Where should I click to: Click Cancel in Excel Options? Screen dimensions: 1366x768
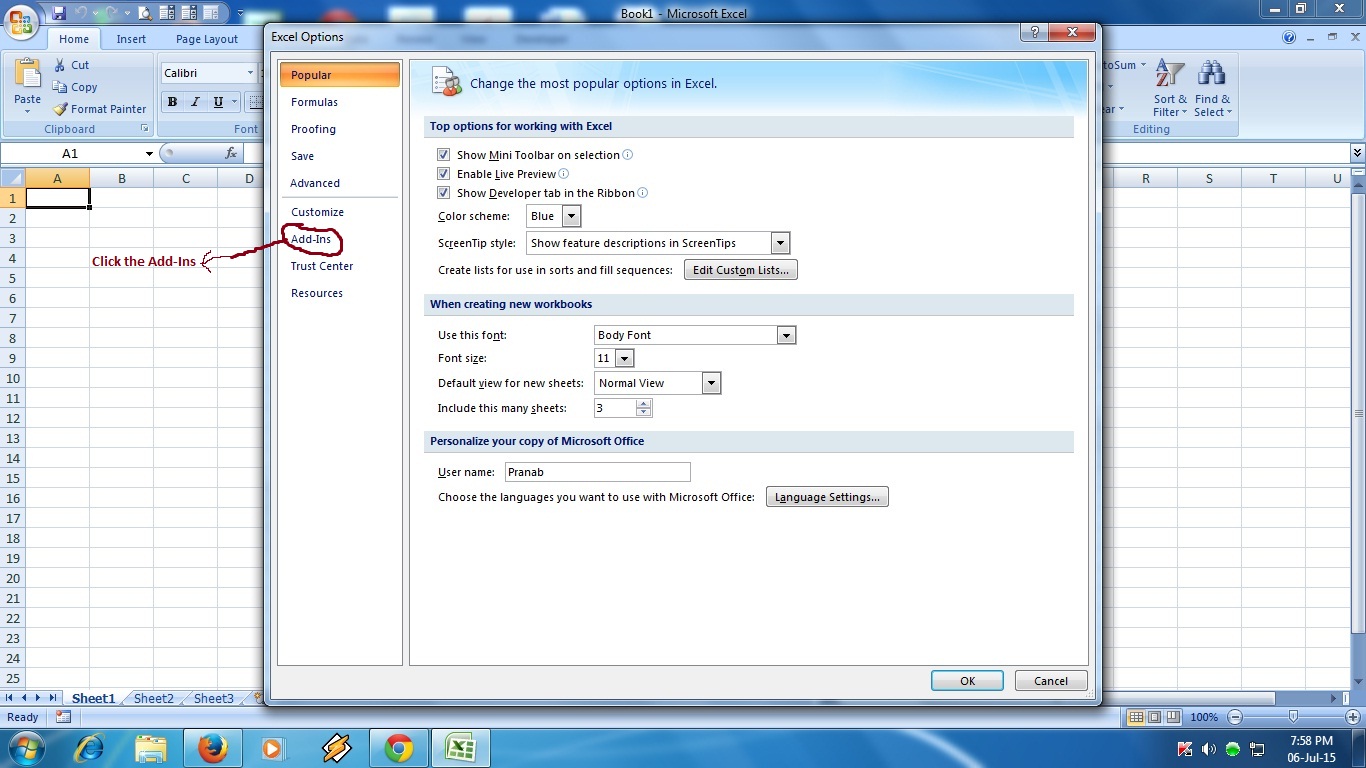click(x=1051, y=680)
